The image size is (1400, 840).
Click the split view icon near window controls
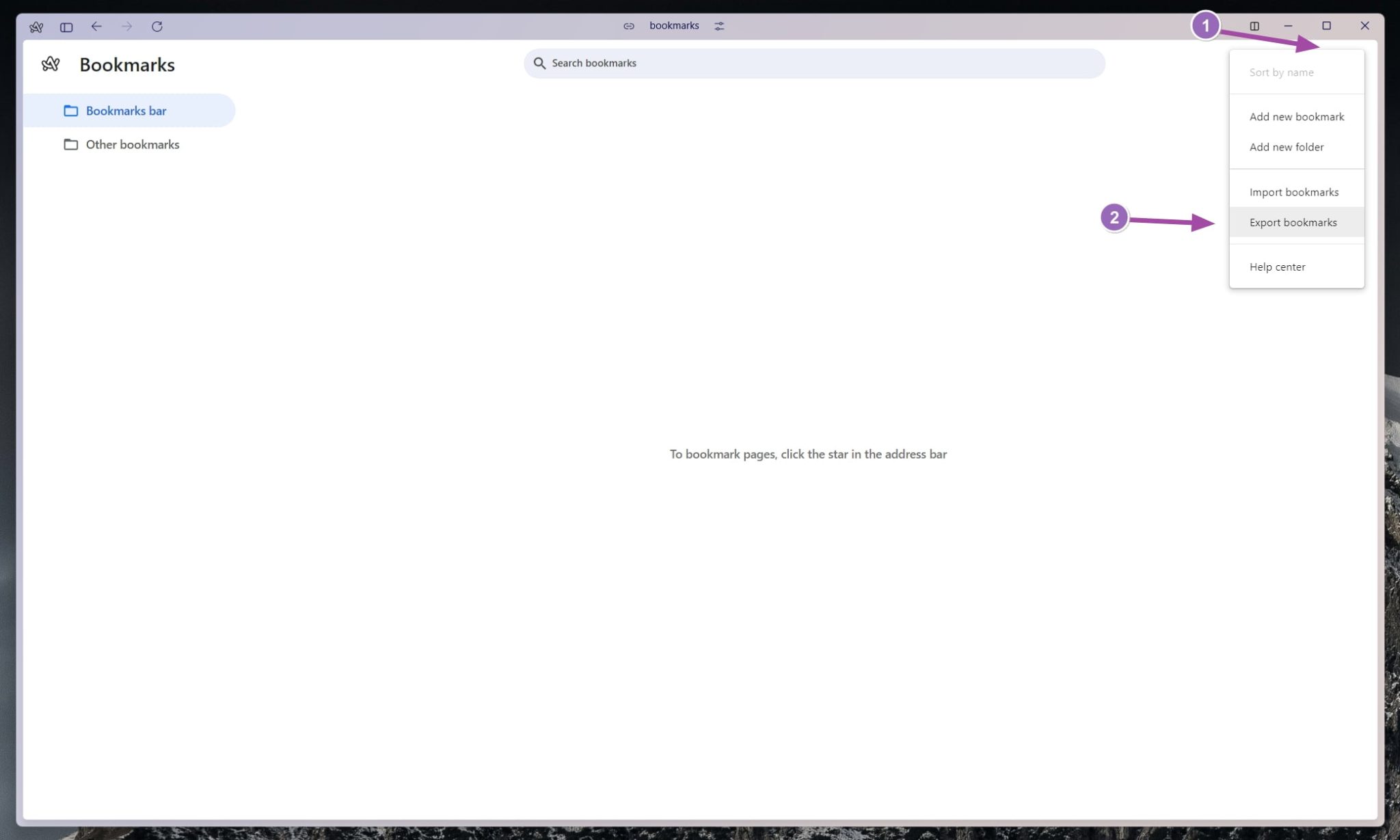(x=1255, y=25)
